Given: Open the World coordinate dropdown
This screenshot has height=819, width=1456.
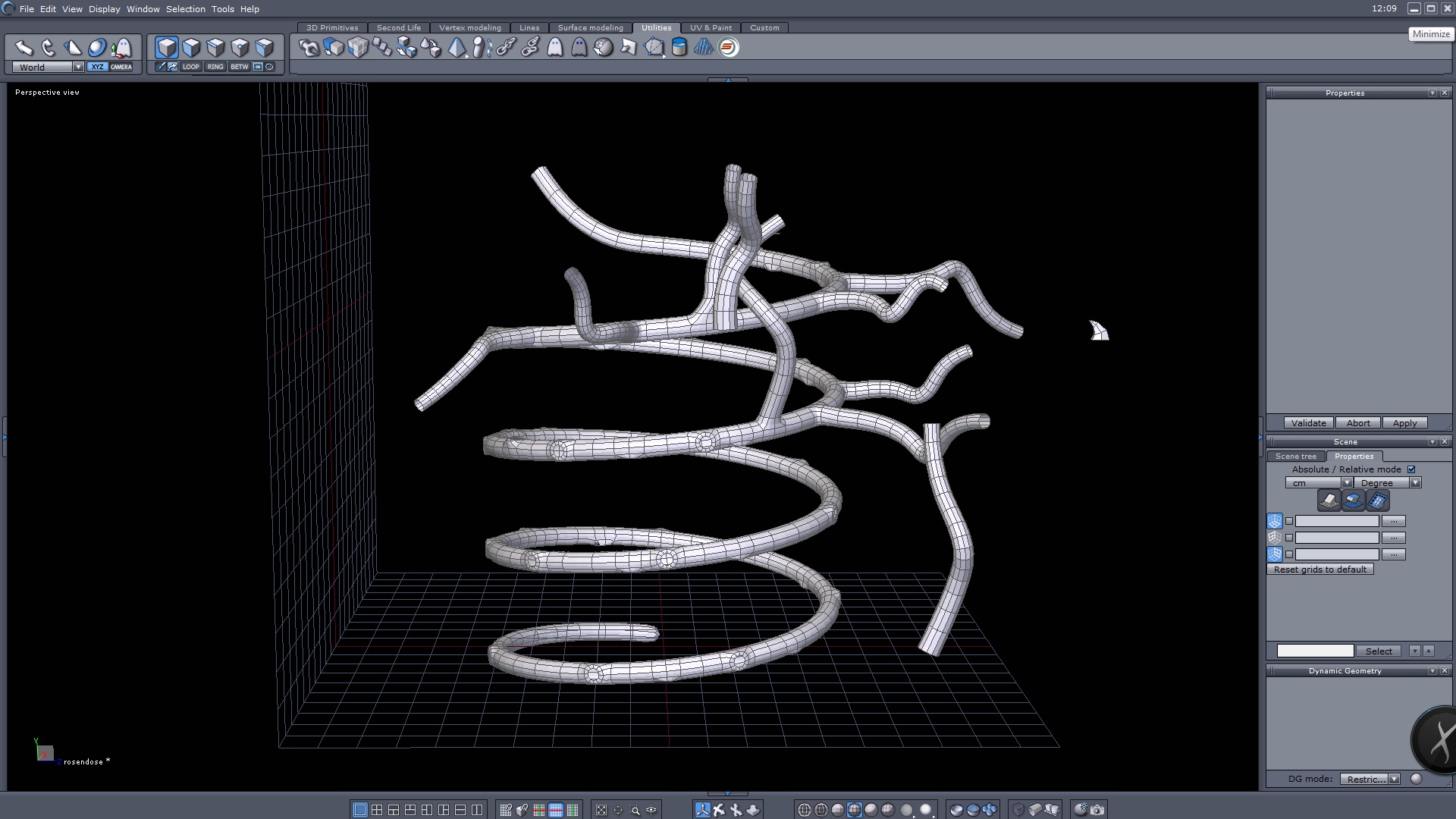Looking at the screenshot, I should click(x=78, y=67).
